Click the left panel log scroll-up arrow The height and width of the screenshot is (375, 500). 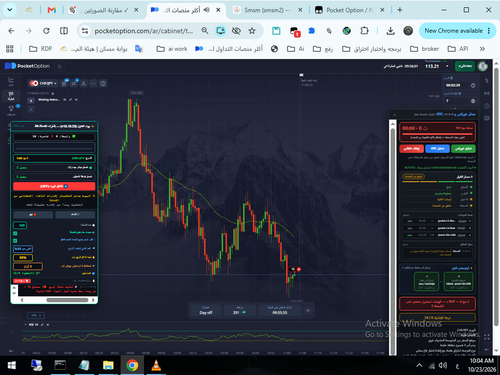coord(14,287)
